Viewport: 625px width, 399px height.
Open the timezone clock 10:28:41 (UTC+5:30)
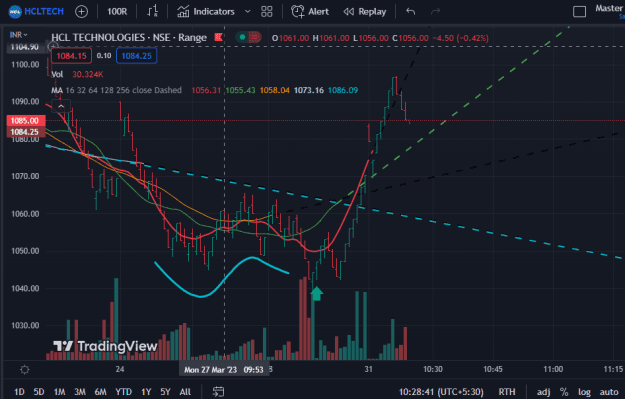coord(441,392)
